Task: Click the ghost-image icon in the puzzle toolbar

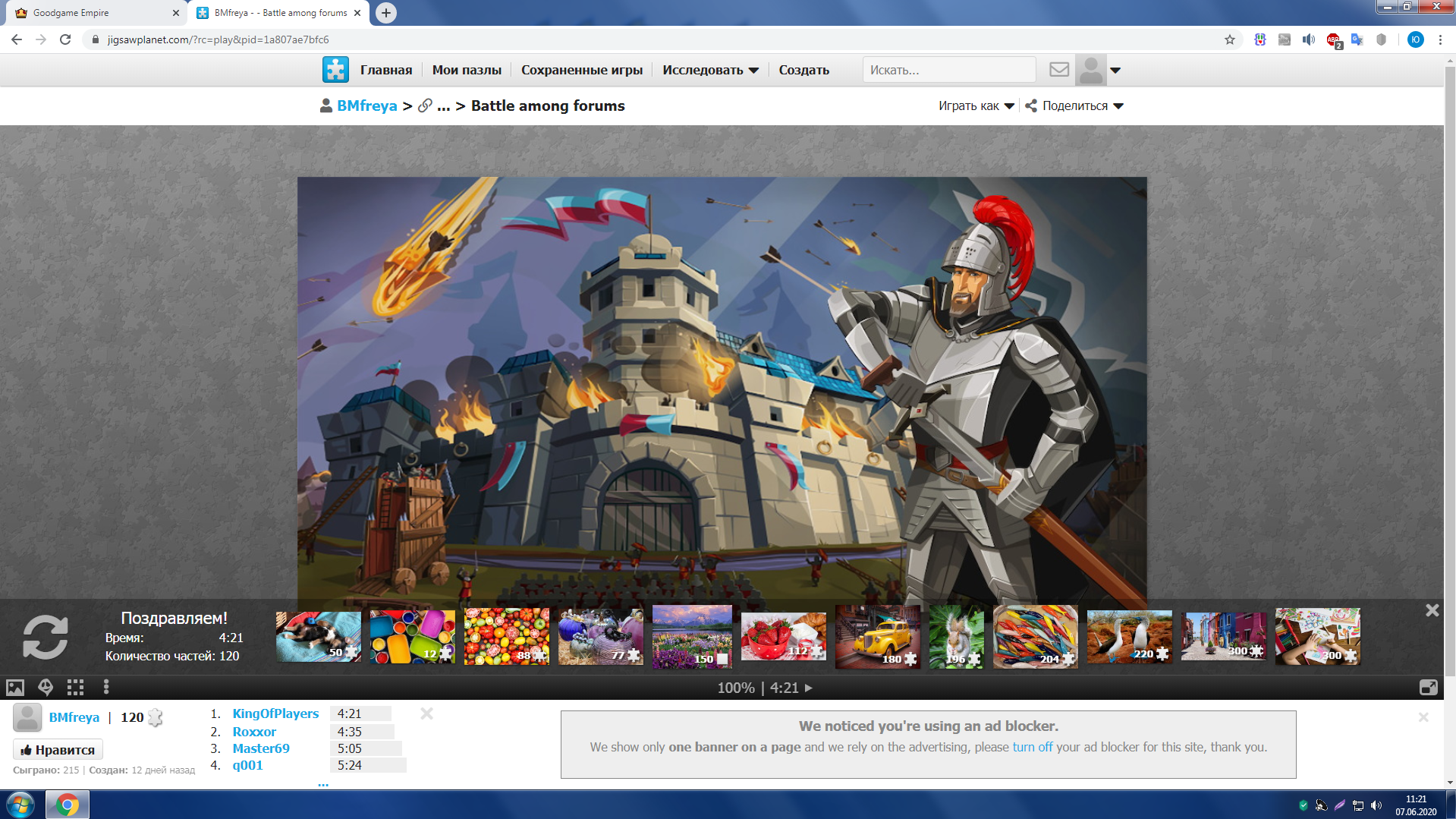Action: [46, 688]
